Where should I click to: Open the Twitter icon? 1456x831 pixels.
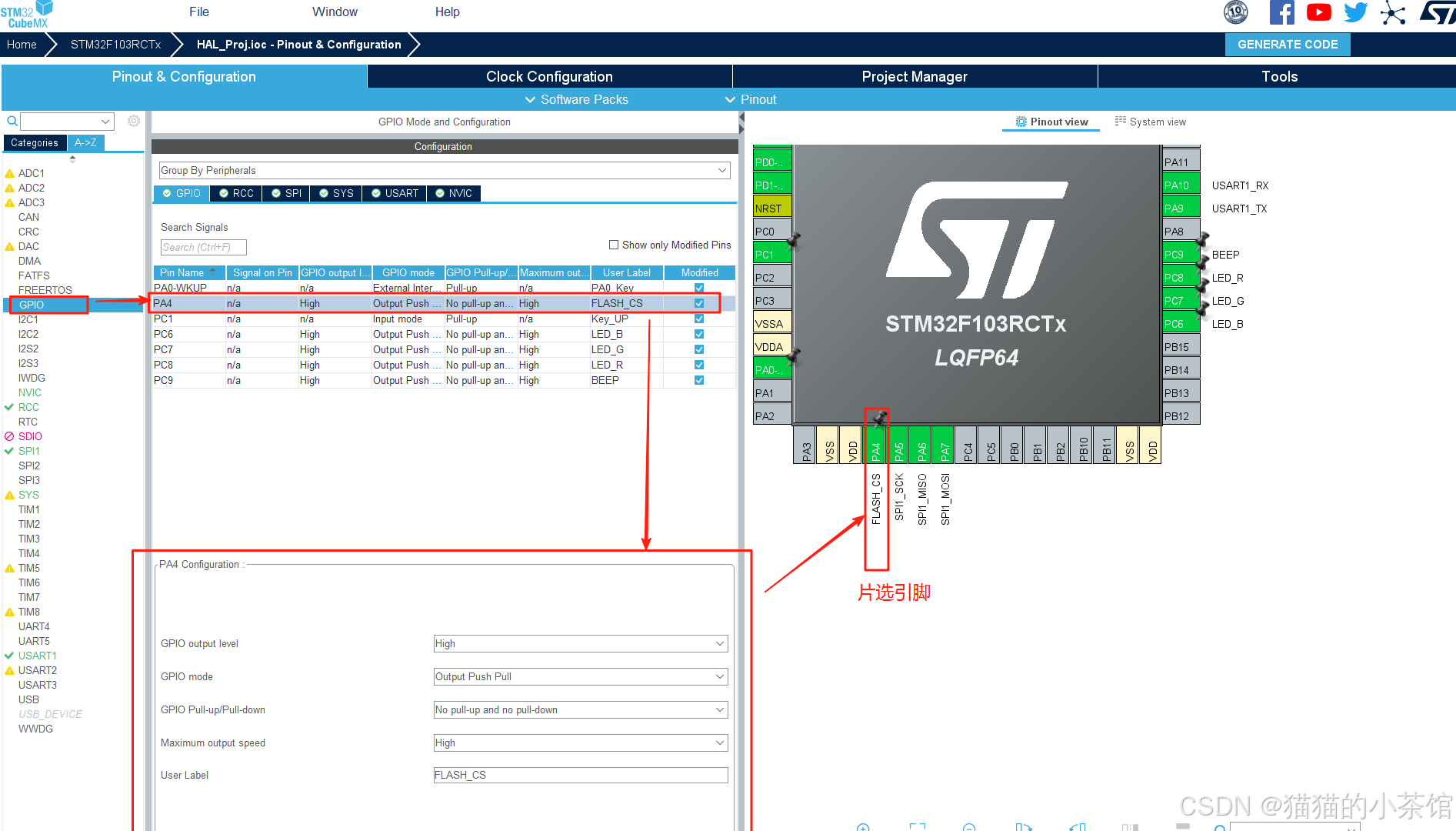1356,12
